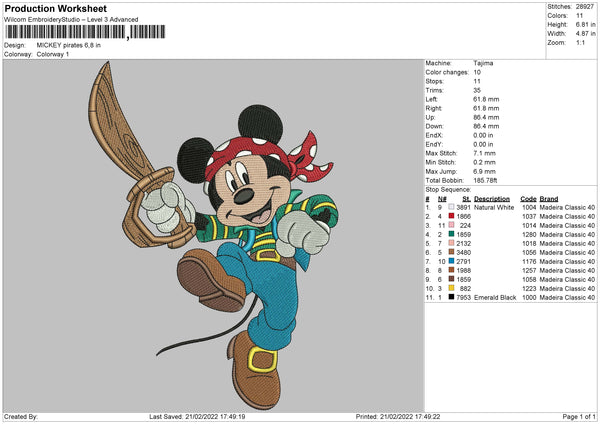600x424 pixels.
Task: Click thread code '1004'
Action: point(529,207)
